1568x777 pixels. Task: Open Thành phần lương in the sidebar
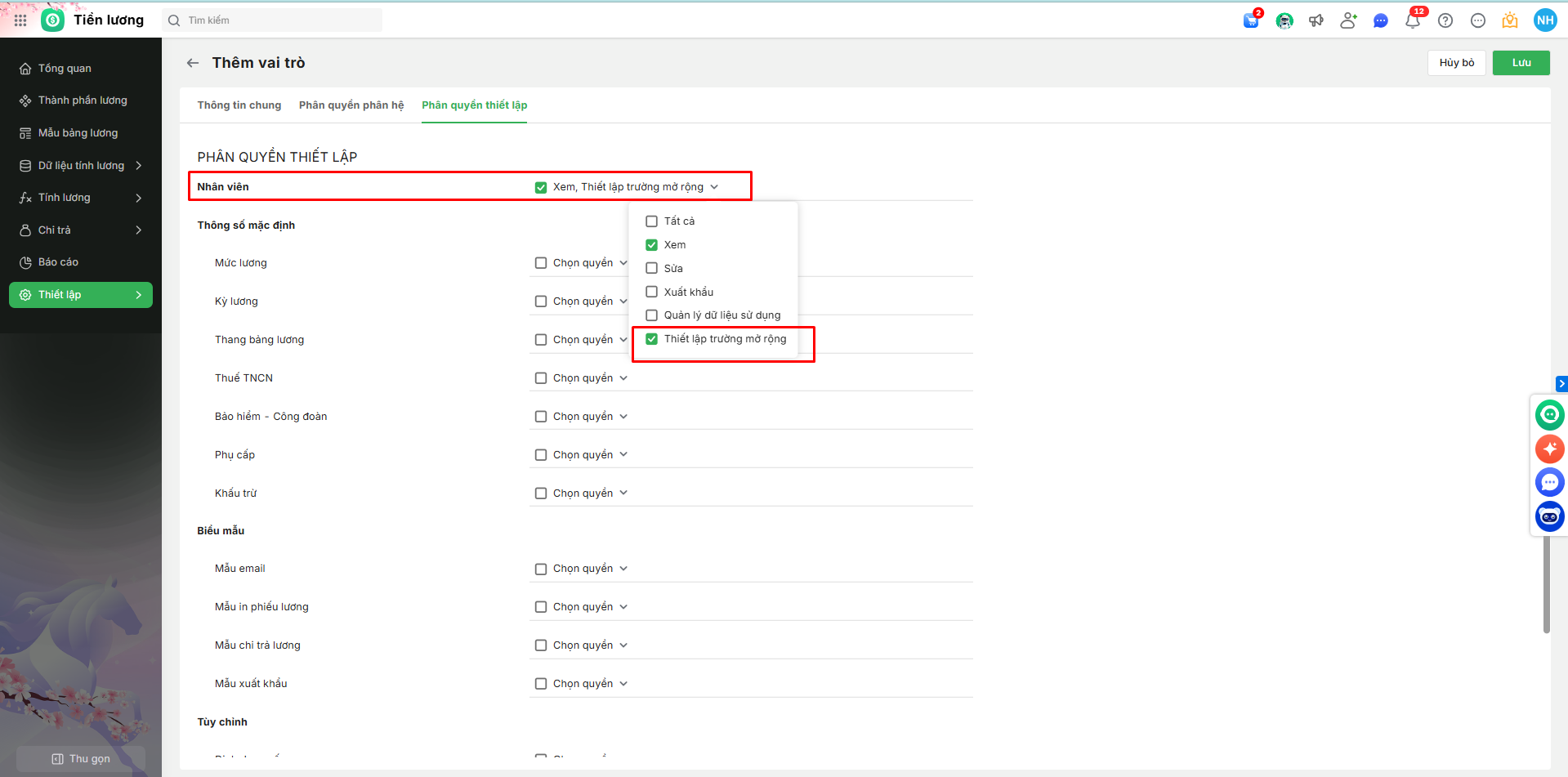coord(81,100)
